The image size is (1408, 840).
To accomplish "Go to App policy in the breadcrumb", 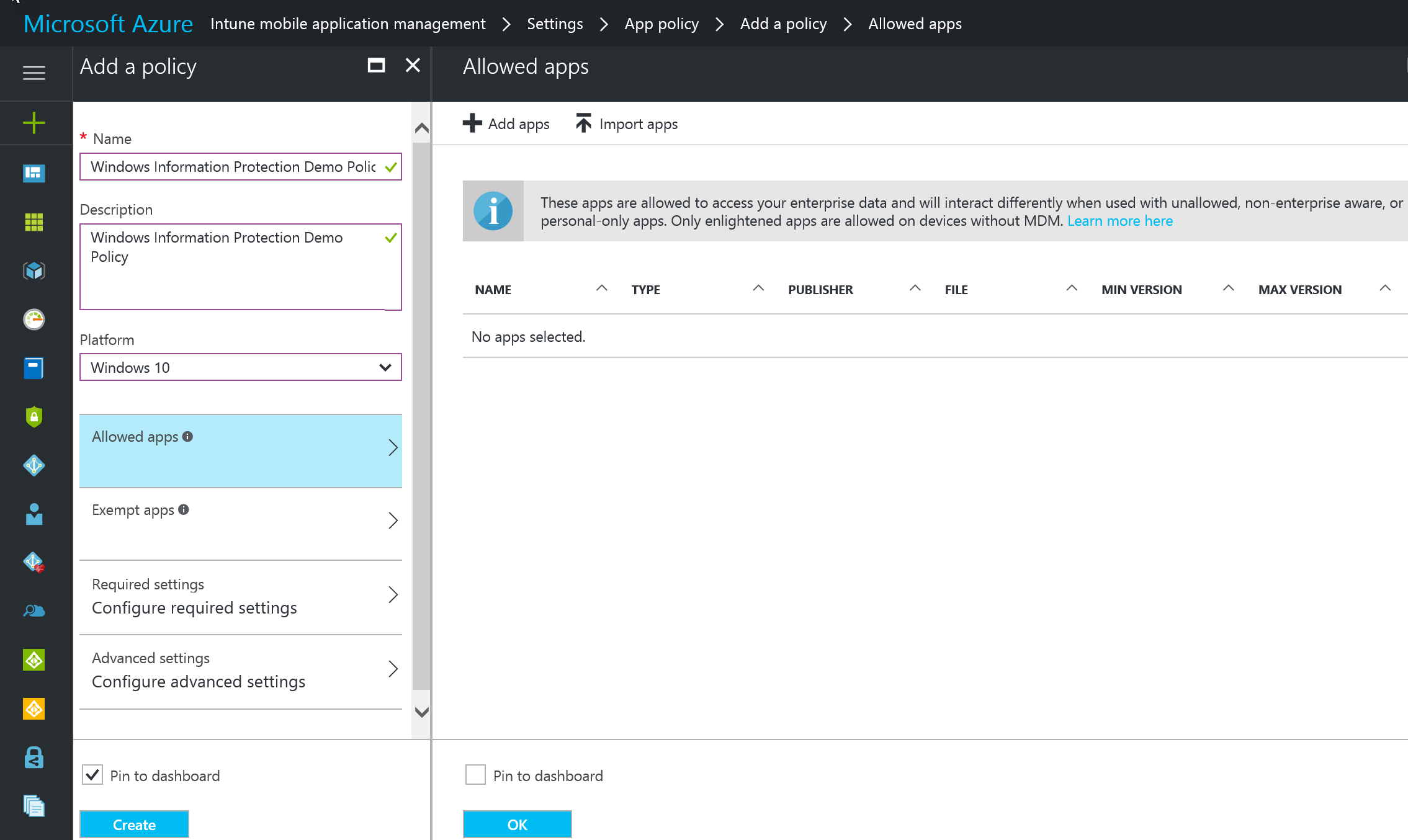I will (661, 24).
